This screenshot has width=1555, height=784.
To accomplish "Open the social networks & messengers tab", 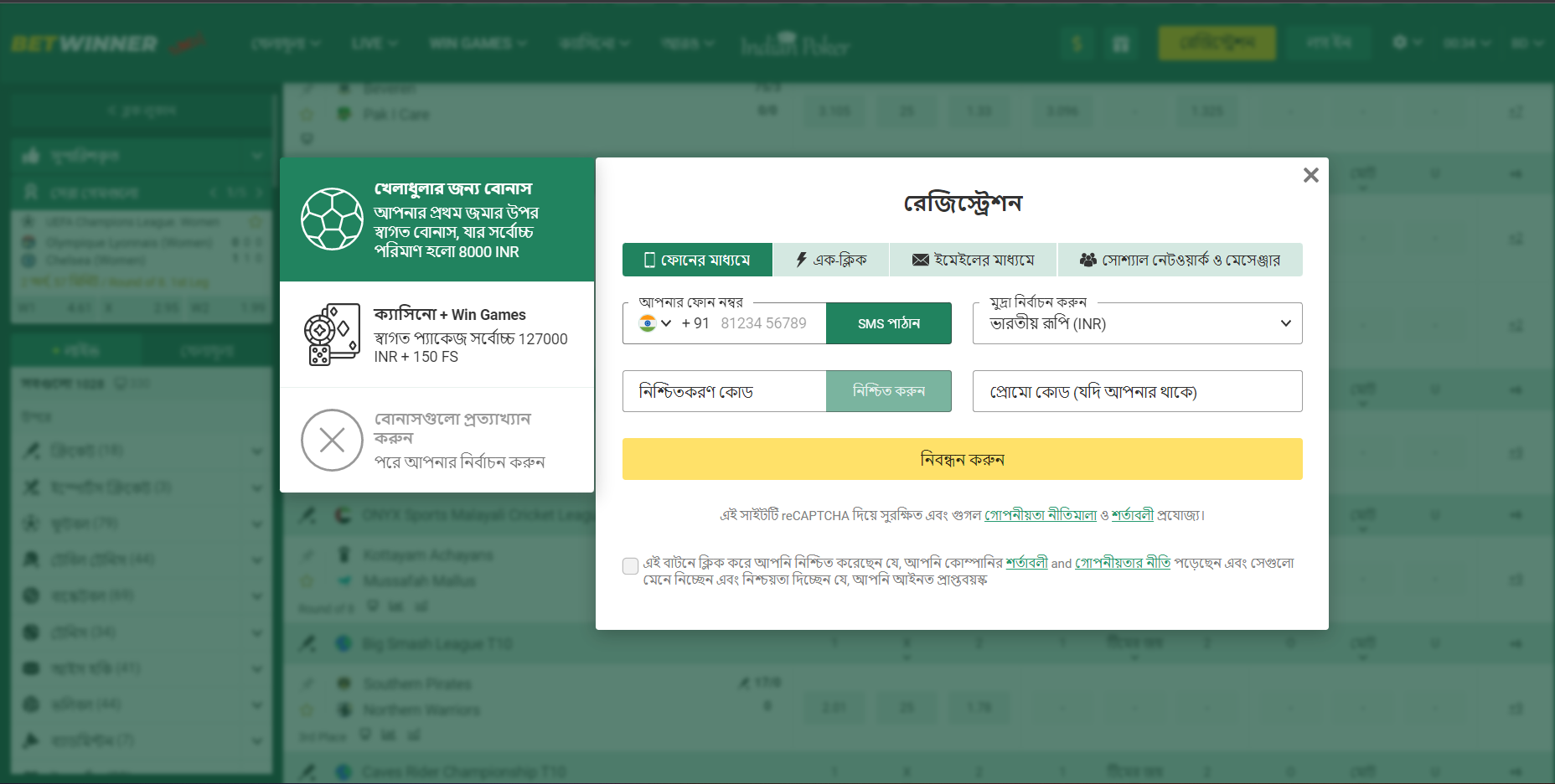I will point(1180,260).
